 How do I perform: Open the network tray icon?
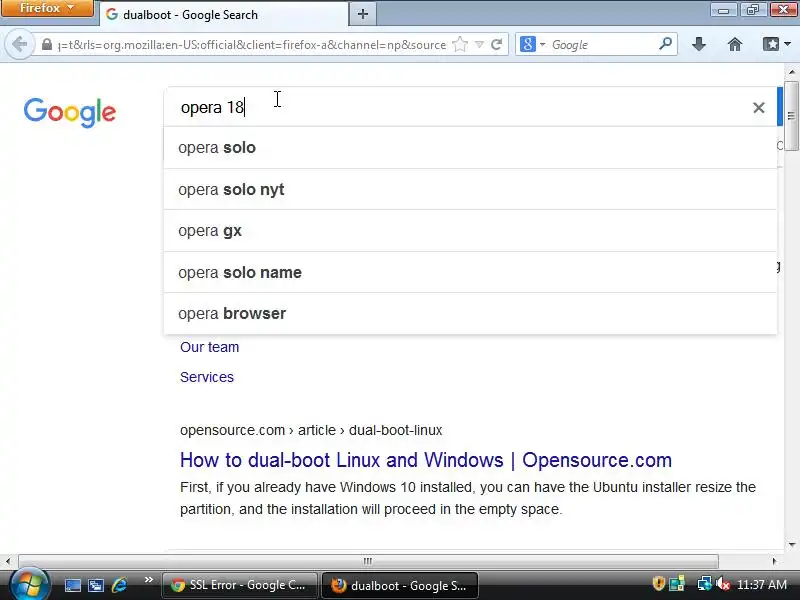[x=705, y=583]
